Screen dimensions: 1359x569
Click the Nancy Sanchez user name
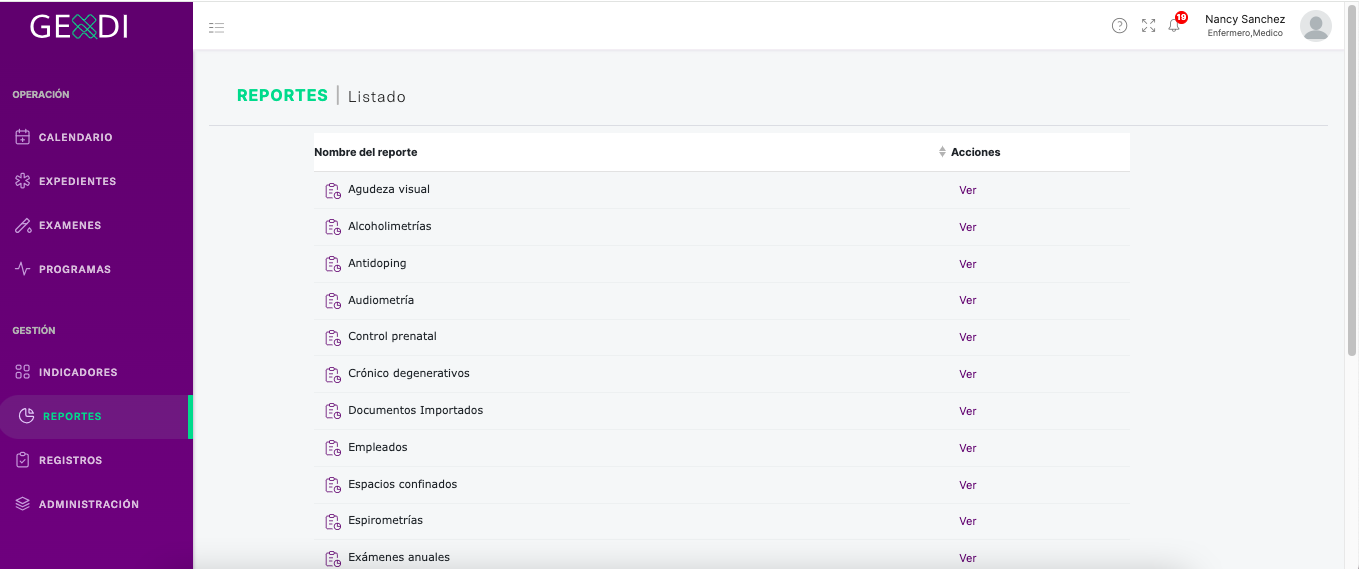(x=1245, y=19)
